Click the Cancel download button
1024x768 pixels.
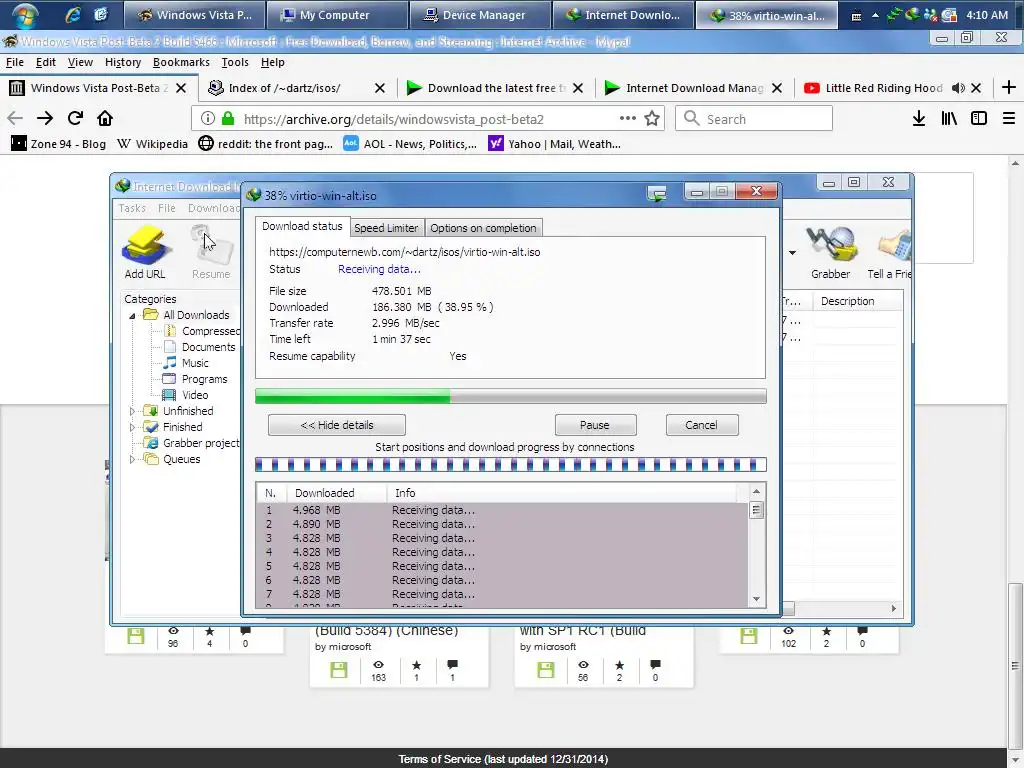[x=701, y=425]
